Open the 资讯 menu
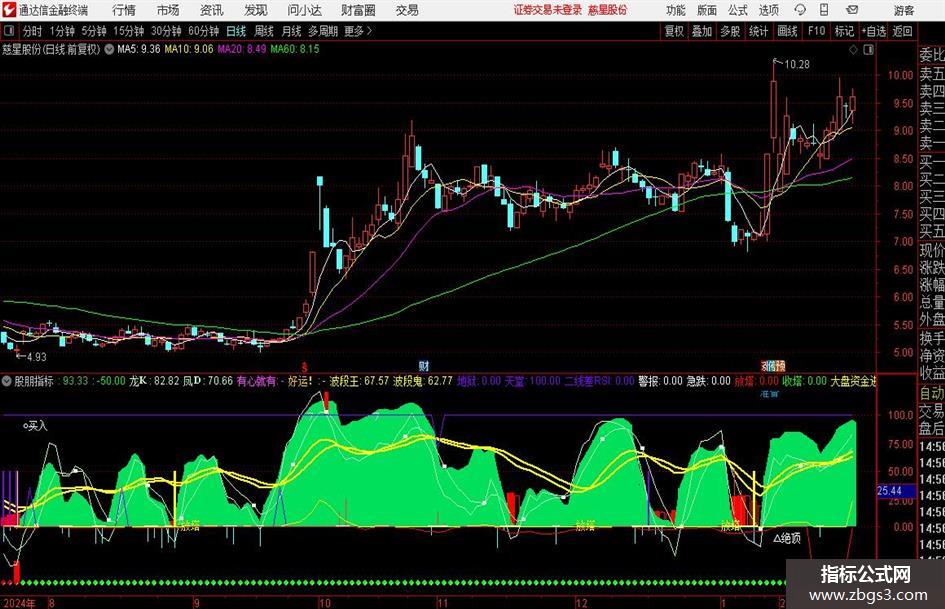 tap(212, 10)
